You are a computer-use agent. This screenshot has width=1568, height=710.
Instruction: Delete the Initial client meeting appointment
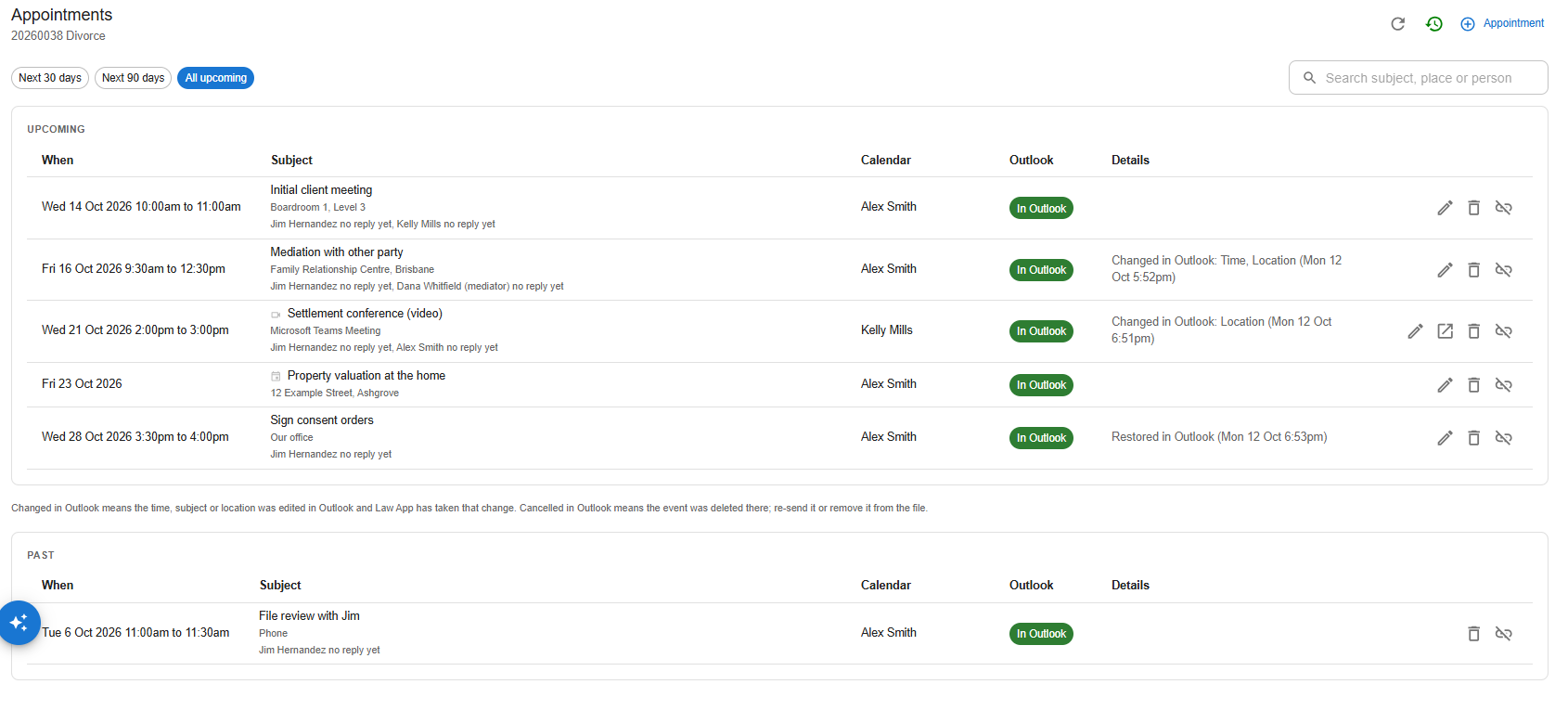click(x=1473, y=208)
